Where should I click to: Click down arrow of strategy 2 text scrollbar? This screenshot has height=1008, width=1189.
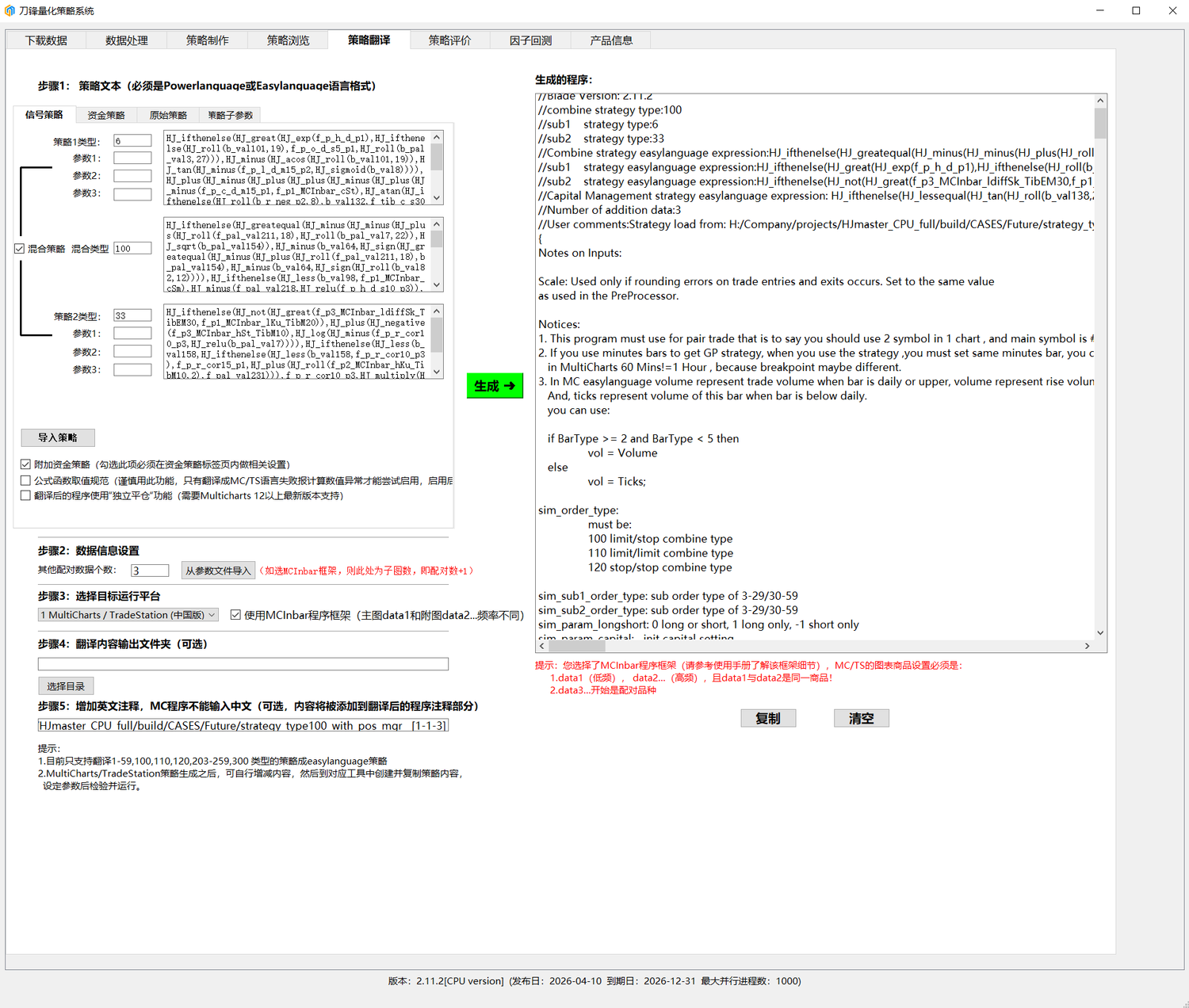[x=437, y=372]
